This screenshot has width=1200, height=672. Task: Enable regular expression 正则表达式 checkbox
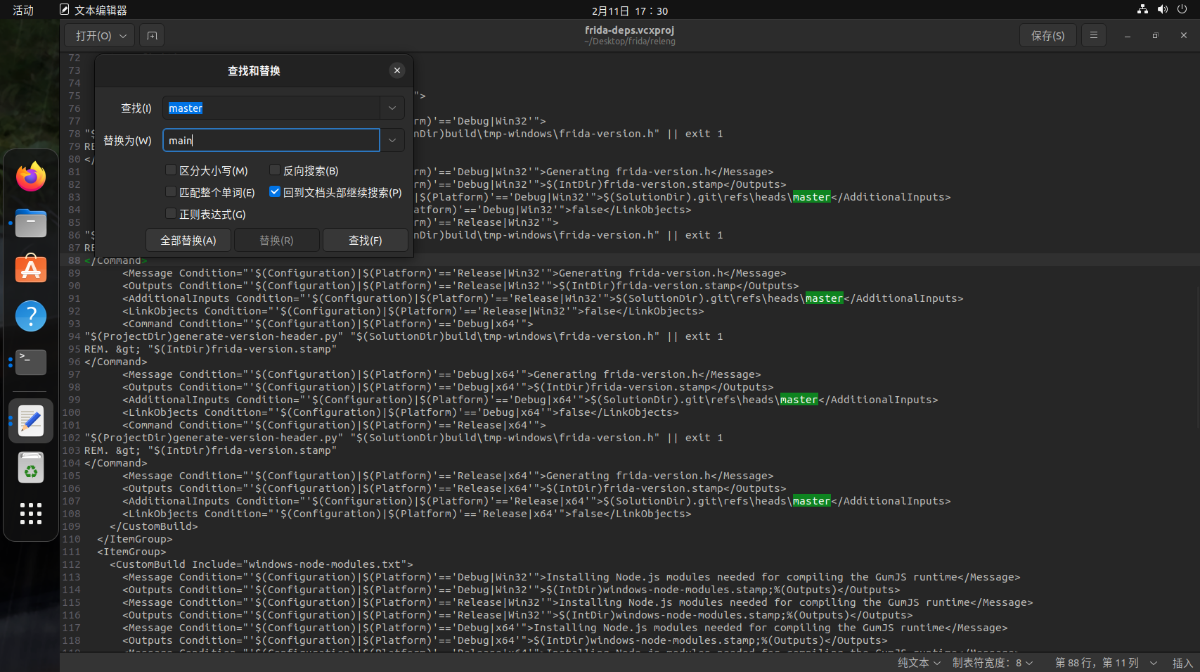pos(171,213)
